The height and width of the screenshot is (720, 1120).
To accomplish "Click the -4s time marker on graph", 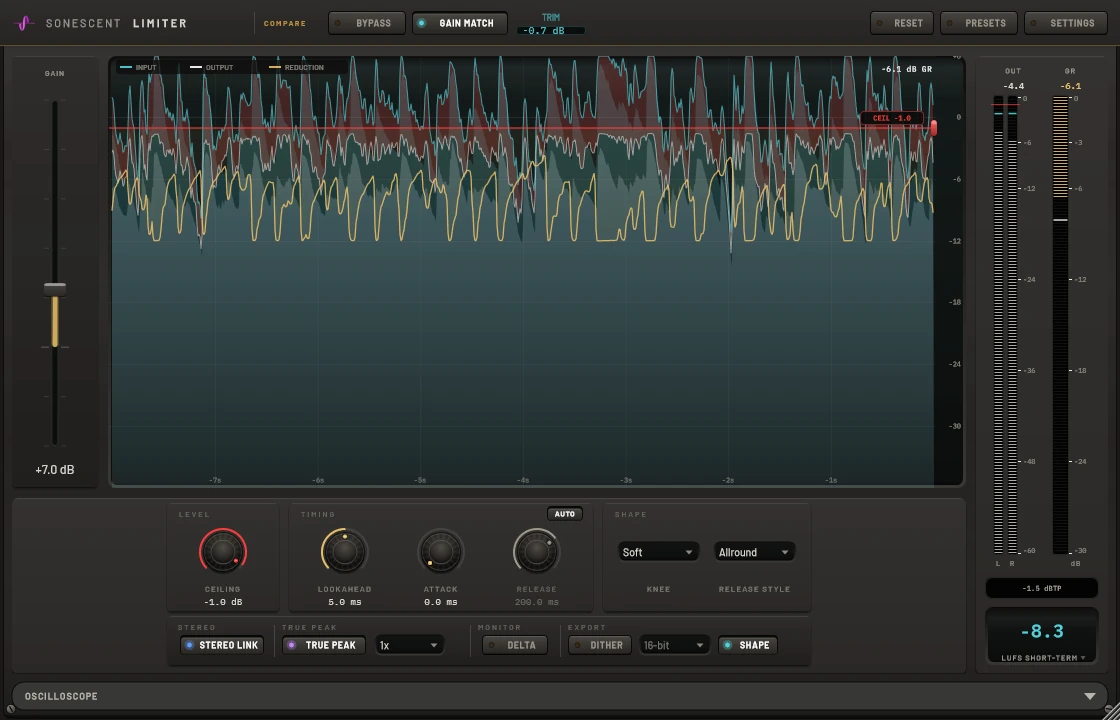I will [x=524, y=481].
